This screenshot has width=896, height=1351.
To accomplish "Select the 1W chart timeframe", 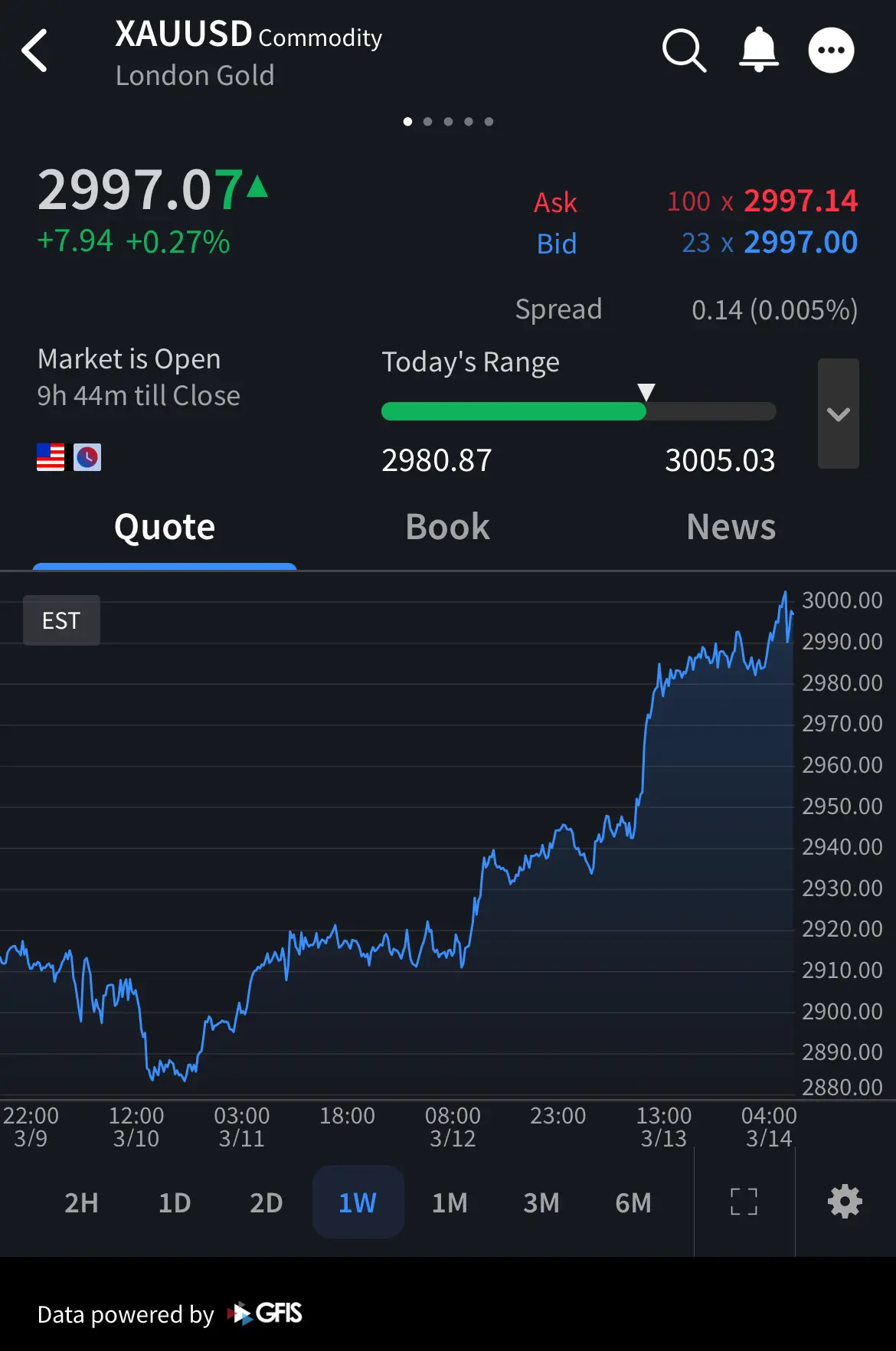I will click(x=358, y=1202).
